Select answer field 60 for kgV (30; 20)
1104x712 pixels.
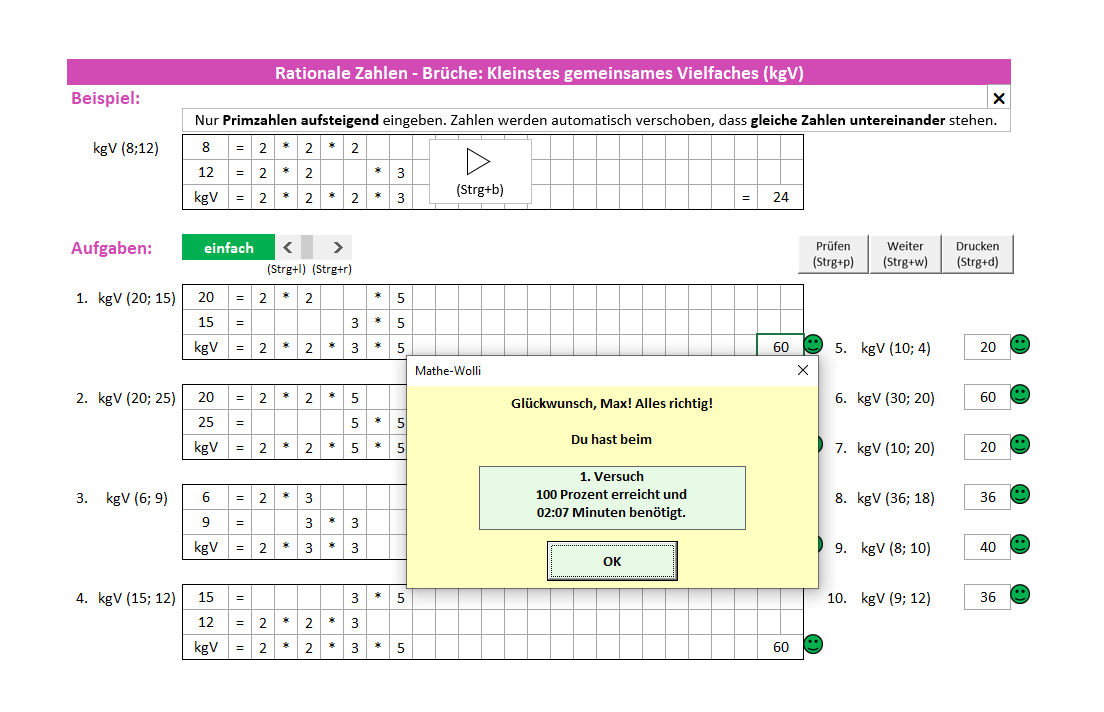pos(987,397)
